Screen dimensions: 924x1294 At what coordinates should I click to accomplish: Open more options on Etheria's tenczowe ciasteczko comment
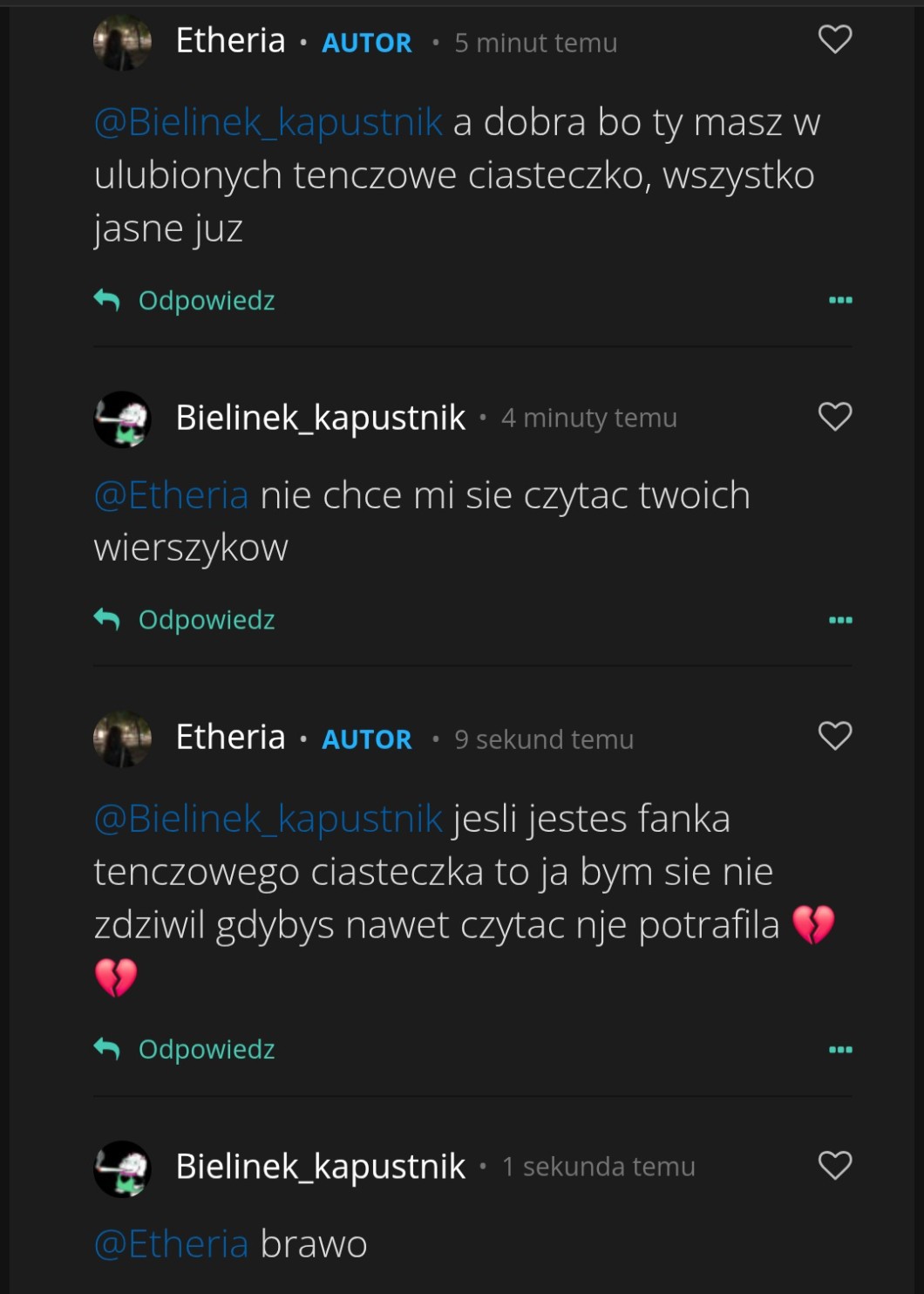pyautogui.click(x=840, y=301)
